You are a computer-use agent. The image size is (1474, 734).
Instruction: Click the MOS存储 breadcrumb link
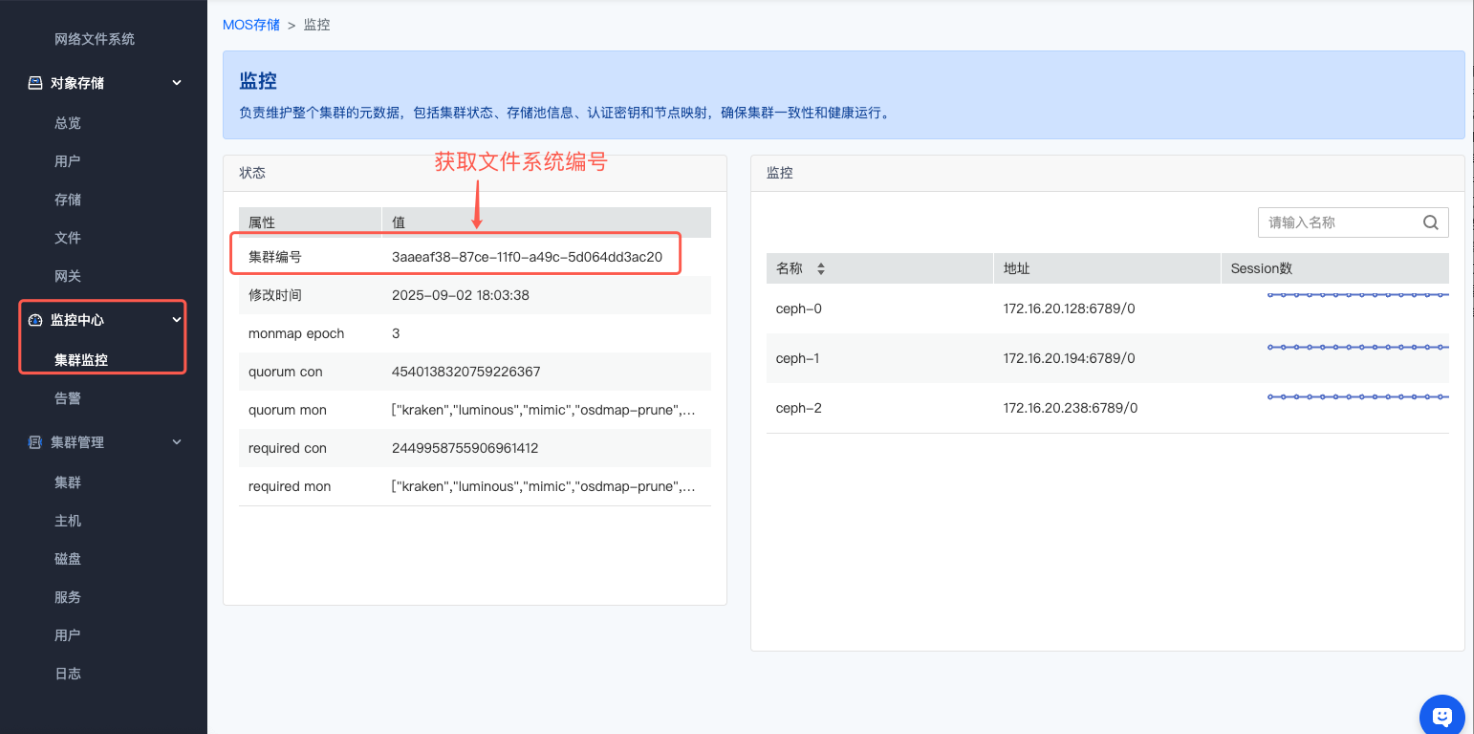point(251,25)
